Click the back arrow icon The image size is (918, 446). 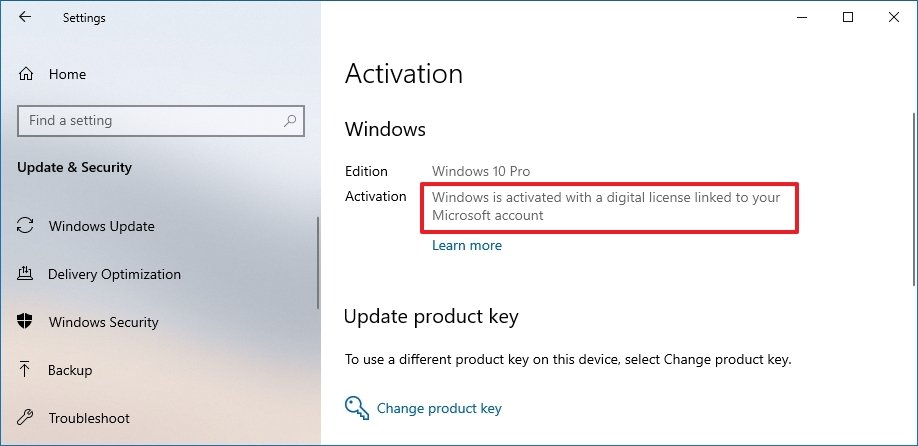point(25,17)
